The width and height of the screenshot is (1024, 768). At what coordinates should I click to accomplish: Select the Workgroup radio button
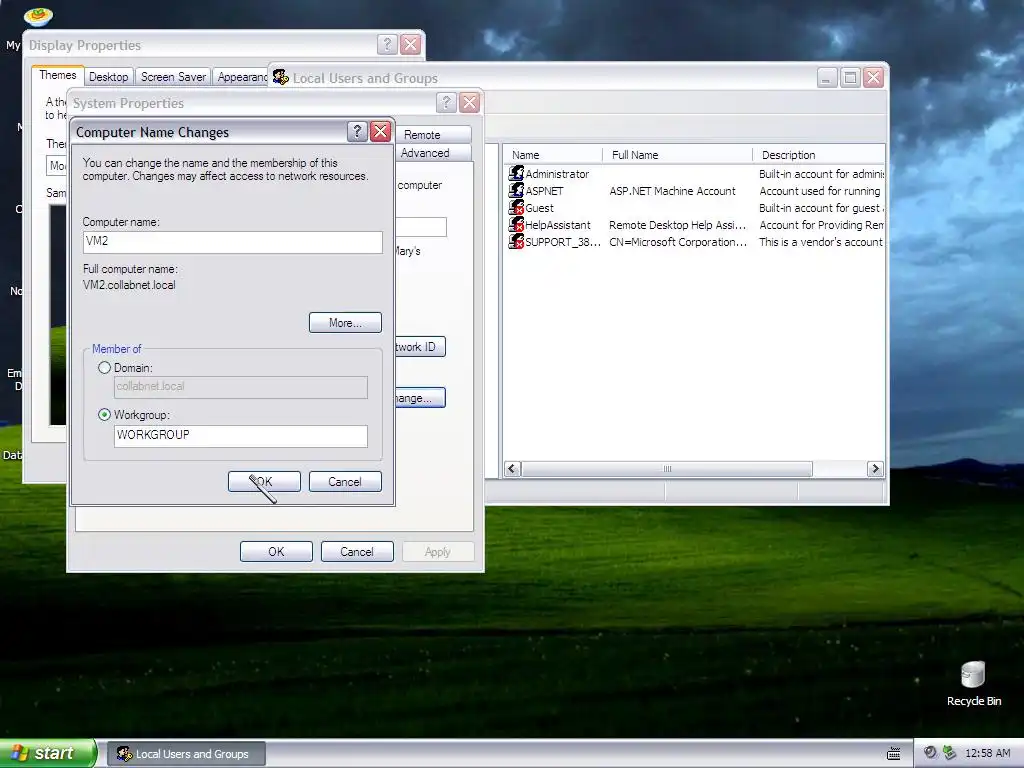pos(104,415)
